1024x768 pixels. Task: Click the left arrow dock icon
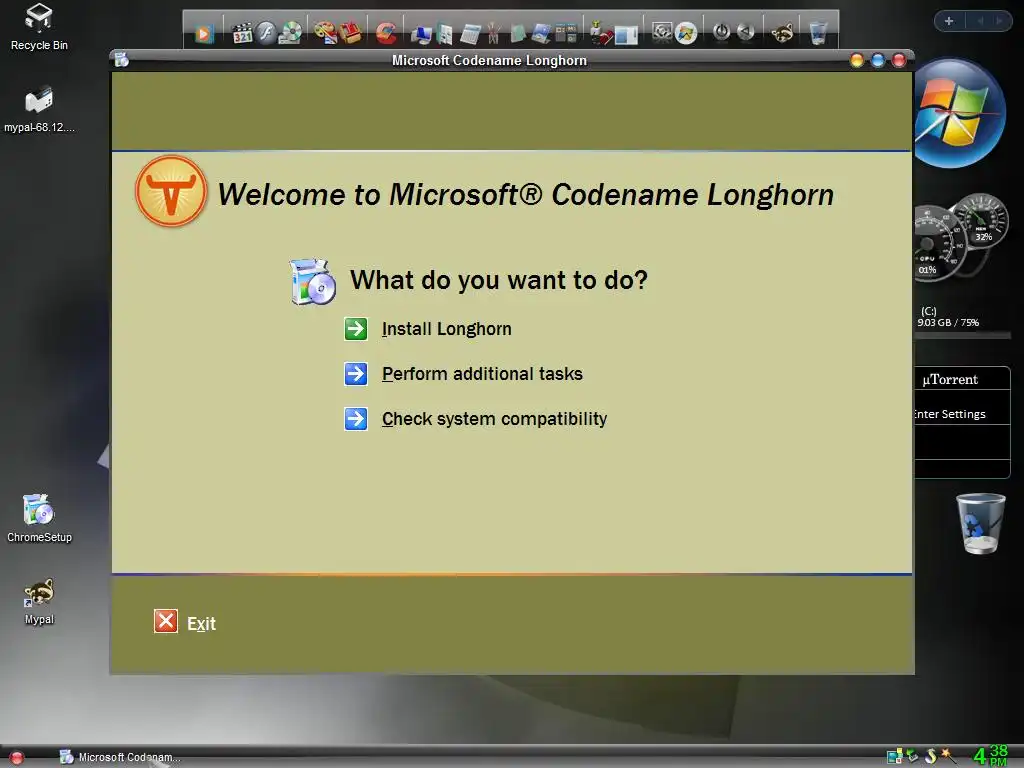coord(745,31)
